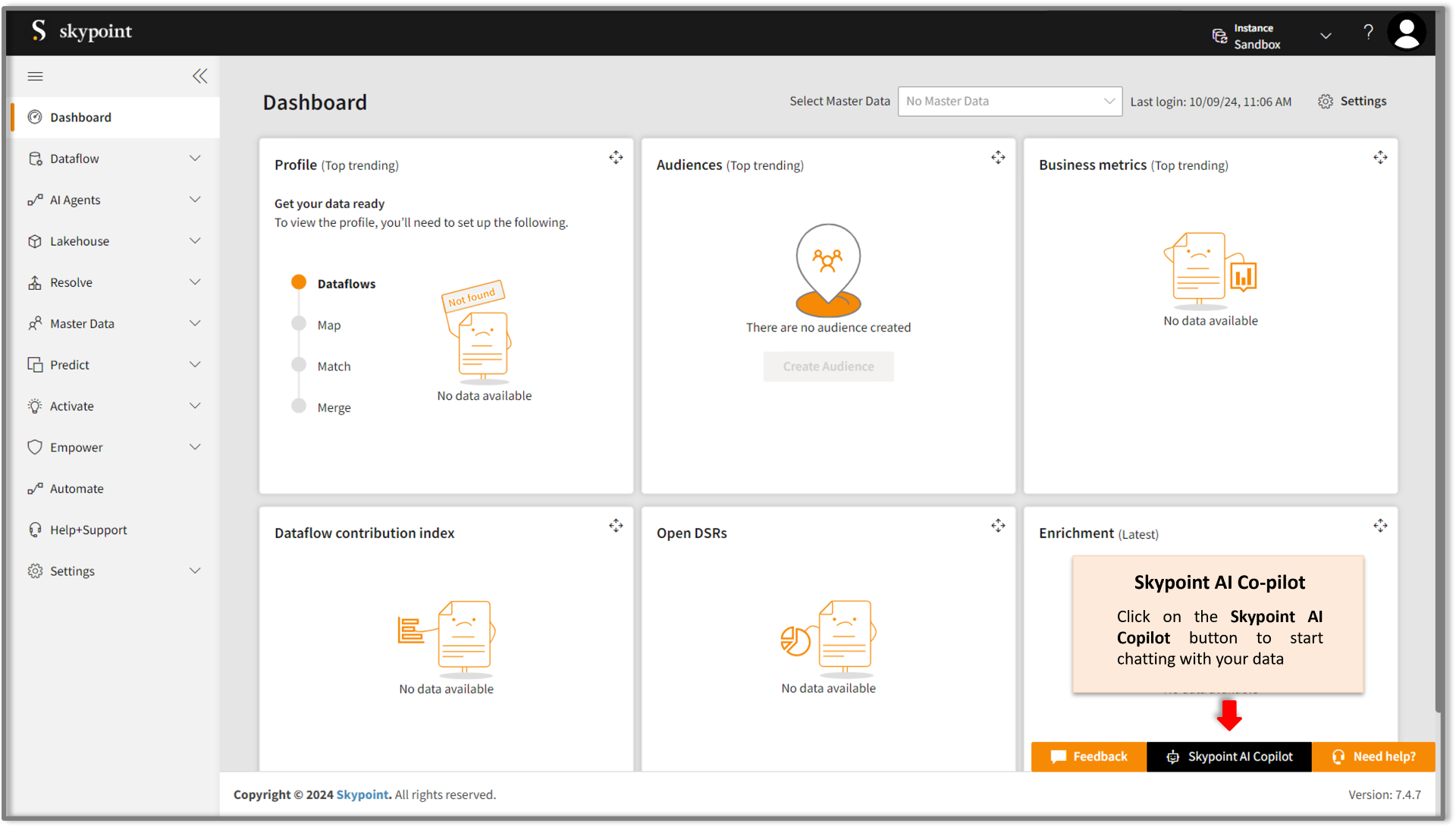
Task: Expand the Instance Sandbox selector
Action: point(1326,36)
